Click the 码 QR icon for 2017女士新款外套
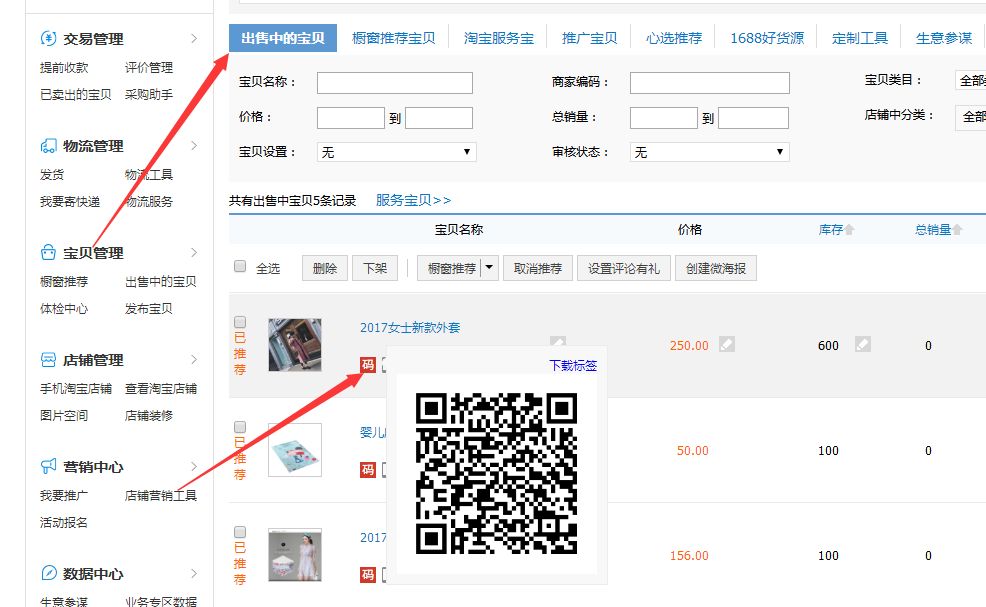The height and width of the screenshot is (607, 986). tap(368, 365)
